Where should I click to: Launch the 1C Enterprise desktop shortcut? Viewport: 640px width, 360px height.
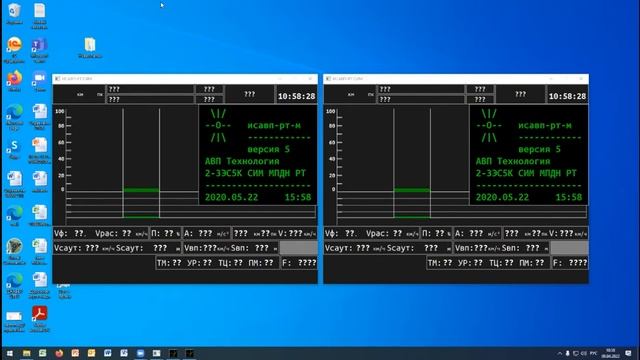tap(14, 49)
